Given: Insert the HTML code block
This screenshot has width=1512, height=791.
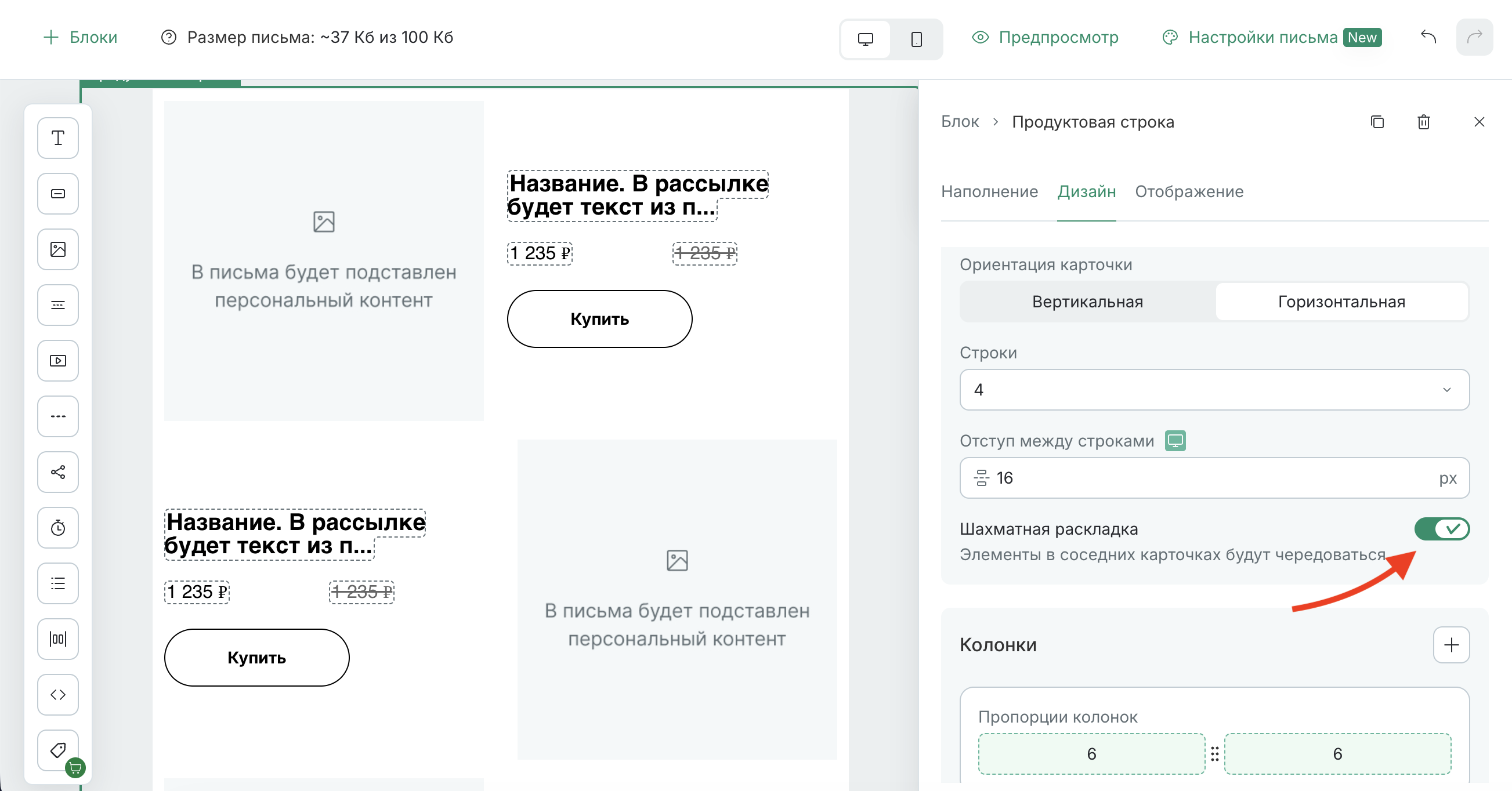Looking at the screenshot, I should [57, 695].
